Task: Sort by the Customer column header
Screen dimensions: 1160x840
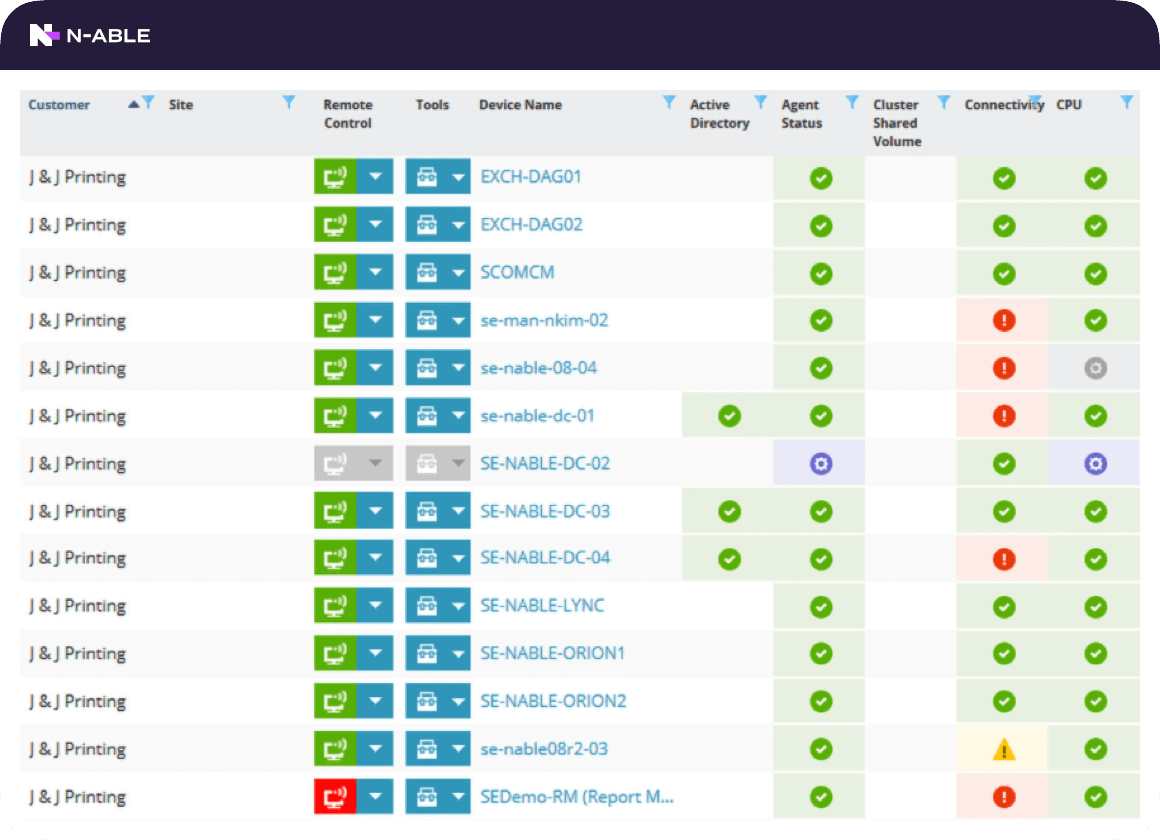Action: point(59,105)
